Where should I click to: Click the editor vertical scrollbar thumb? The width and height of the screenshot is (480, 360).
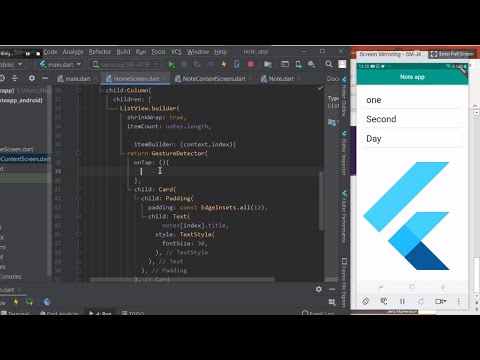[x=321, y=201]
